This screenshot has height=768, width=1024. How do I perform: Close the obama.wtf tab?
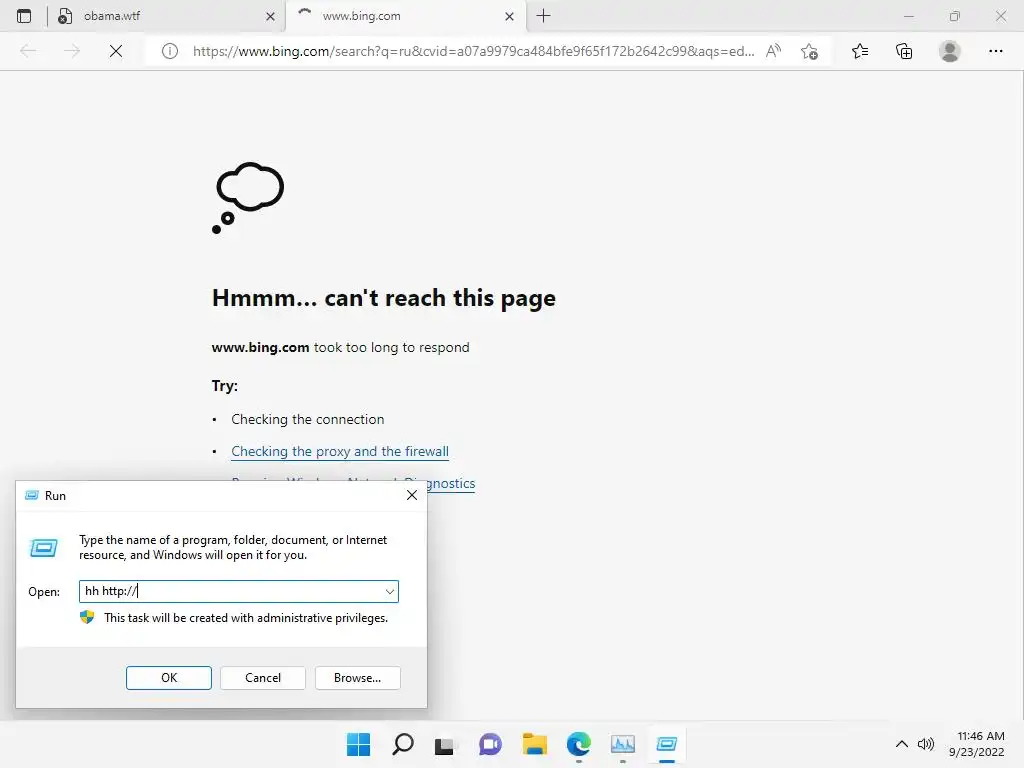point(270,16)
